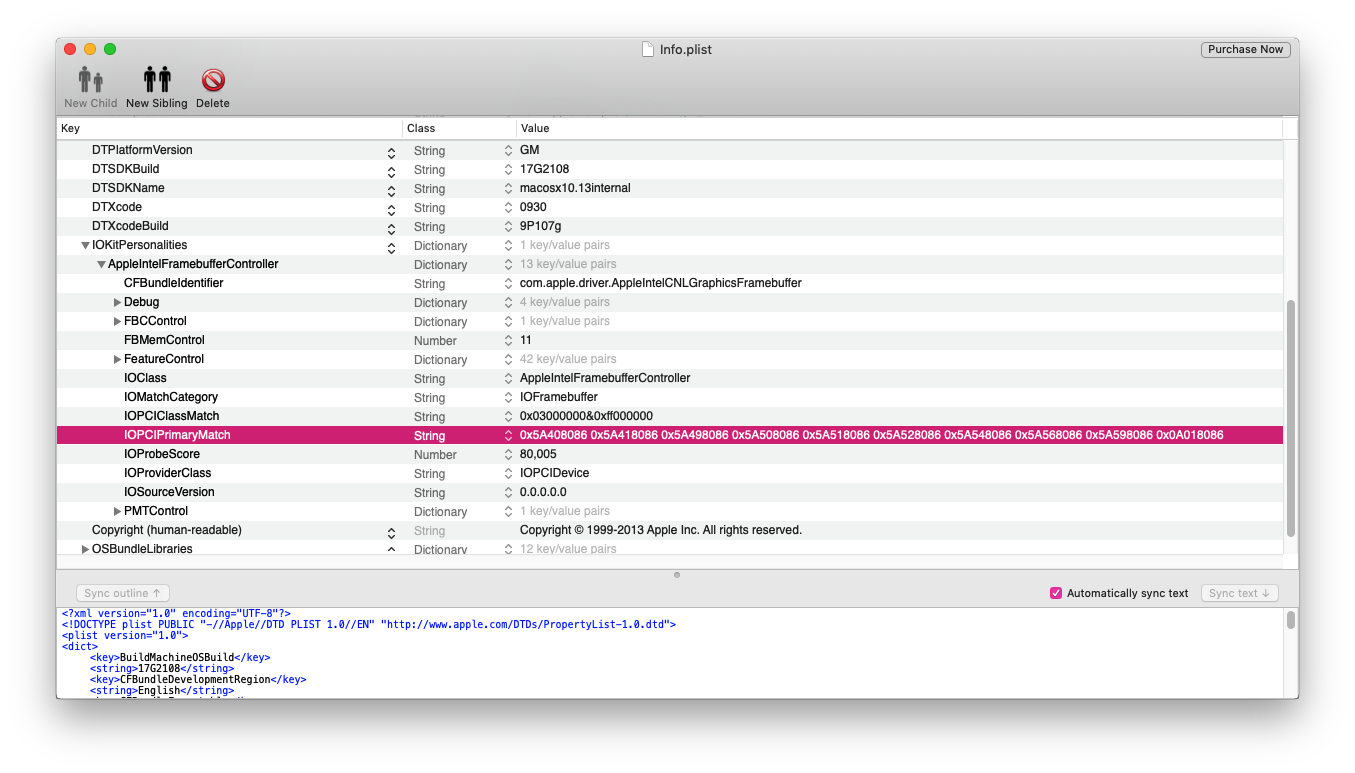Expand the OSBundleLibraries dictionary row

coord(85,549)
